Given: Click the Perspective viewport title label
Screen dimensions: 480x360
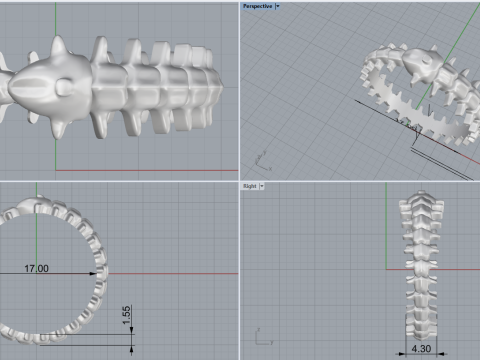Looking at the screenshot, I should [257, 6].
